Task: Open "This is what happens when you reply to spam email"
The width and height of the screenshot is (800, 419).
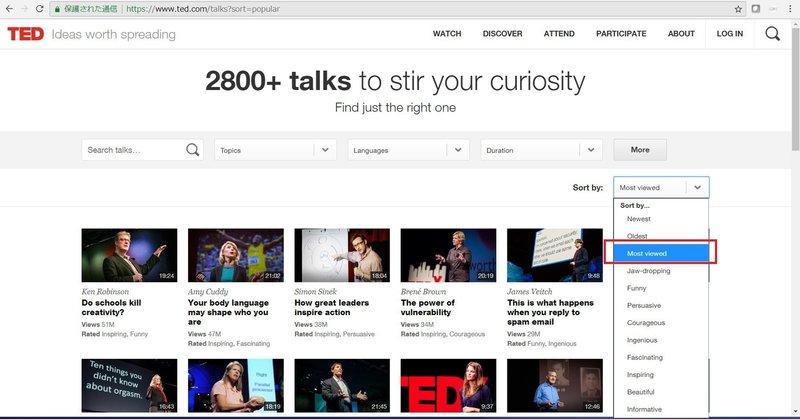Action: point(551,312)
